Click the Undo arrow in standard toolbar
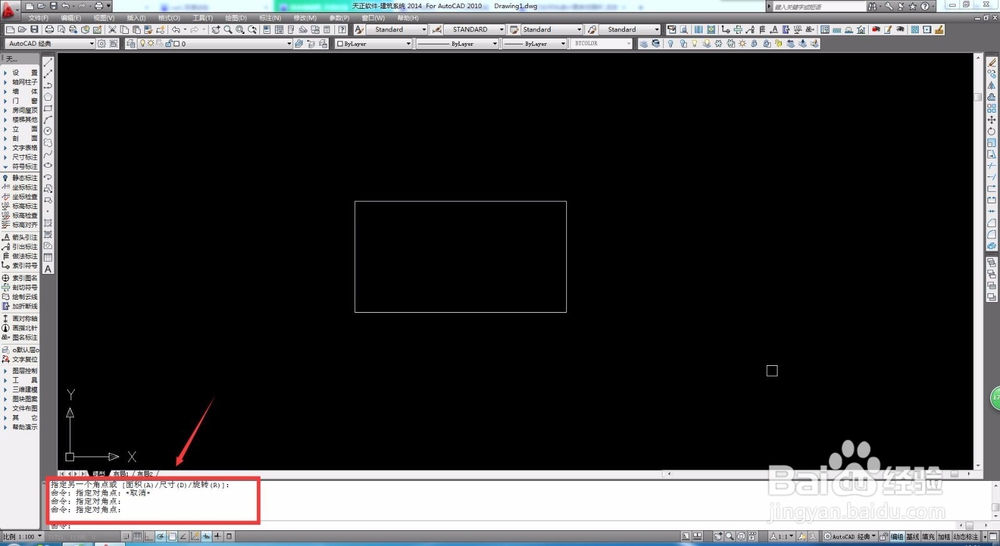The height and width of the screenshot is (546, 1000). point(176,29)
